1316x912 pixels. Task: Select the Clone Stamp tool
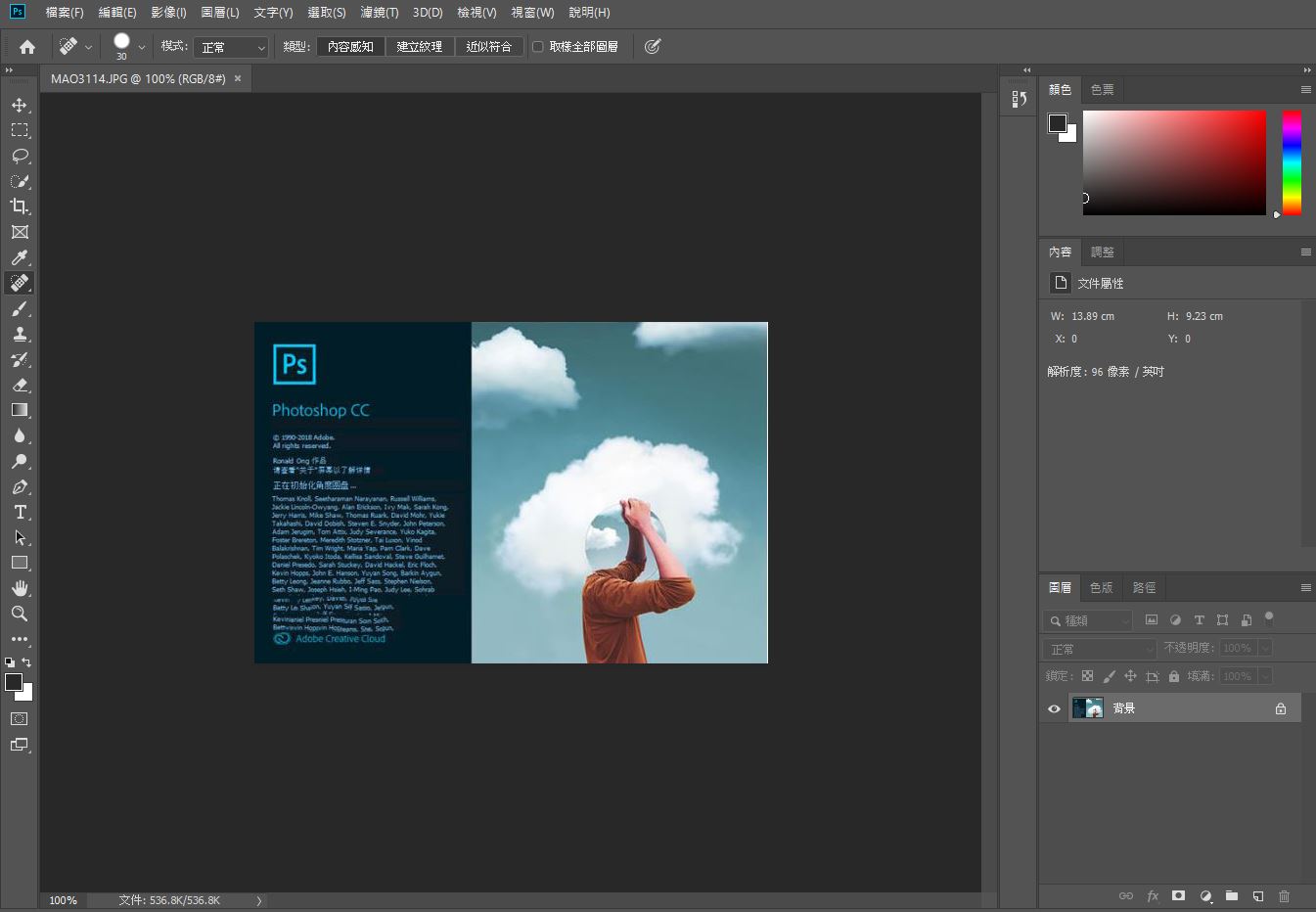pos(20,334)
